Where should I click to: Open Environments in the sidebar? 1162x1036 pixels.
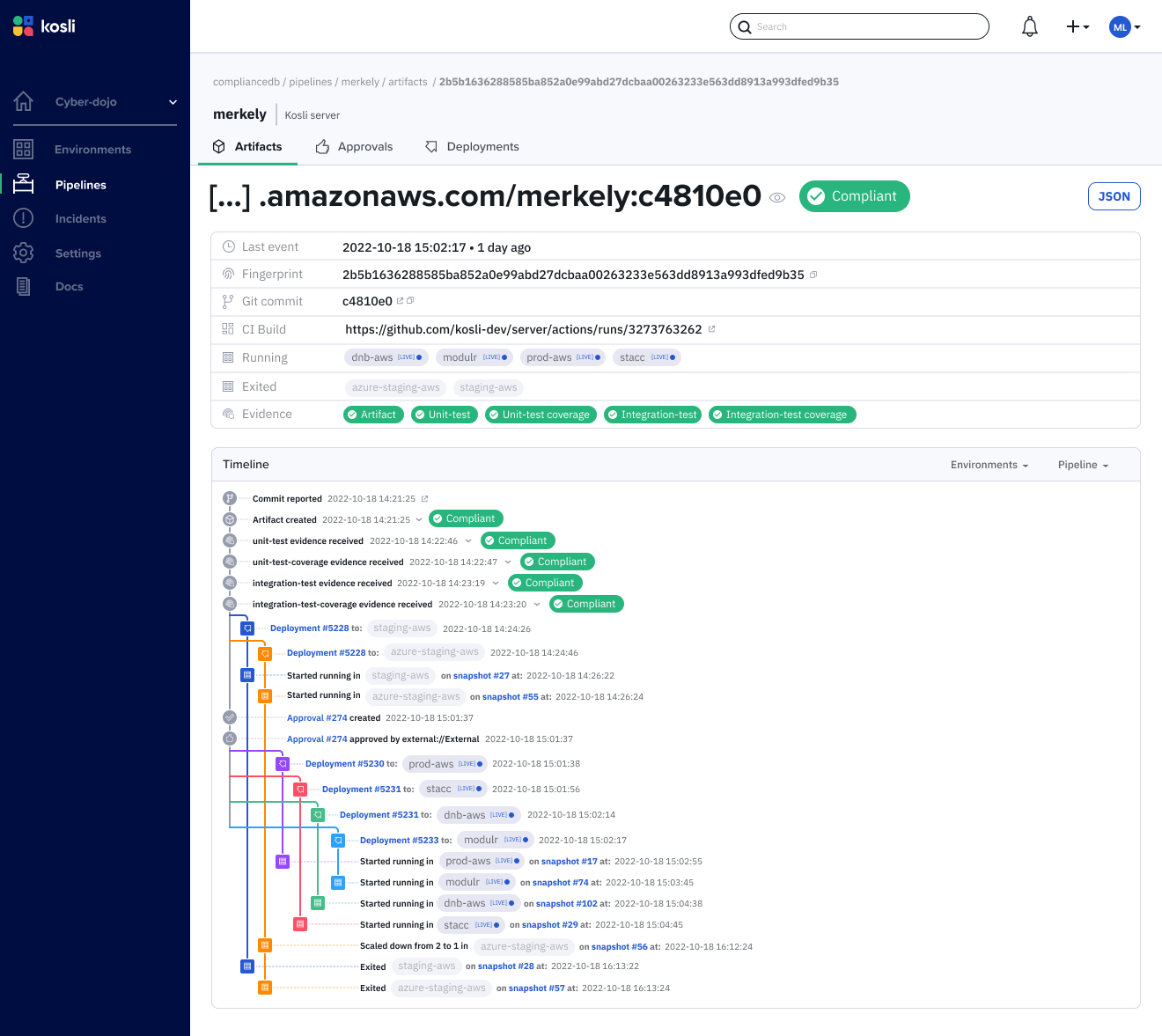point(92,150)
